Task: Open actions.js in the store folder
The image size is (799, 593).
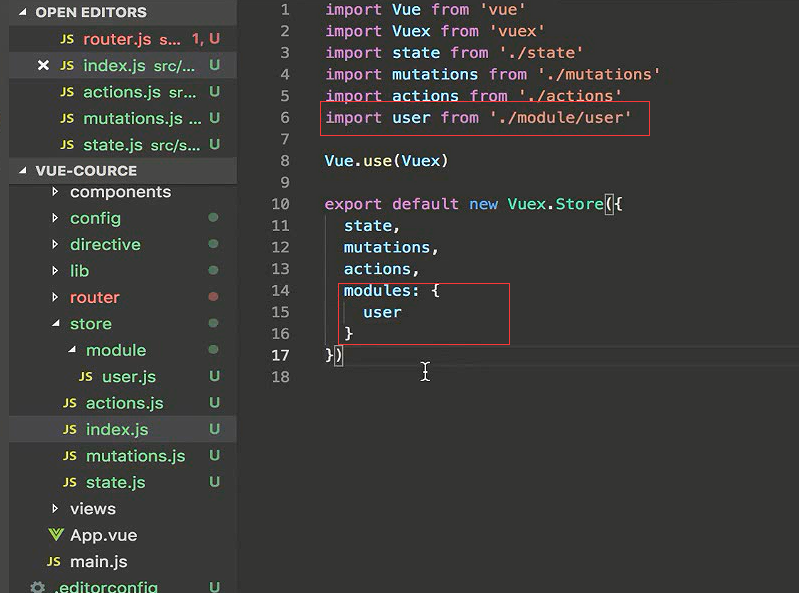Action: [x=124, y=403]
